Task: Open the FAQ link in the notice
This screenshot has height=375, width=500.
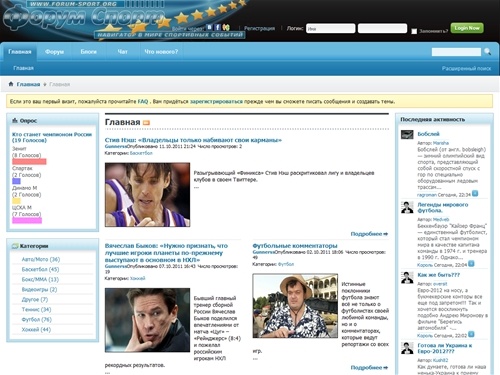Action: coord(143,101)
